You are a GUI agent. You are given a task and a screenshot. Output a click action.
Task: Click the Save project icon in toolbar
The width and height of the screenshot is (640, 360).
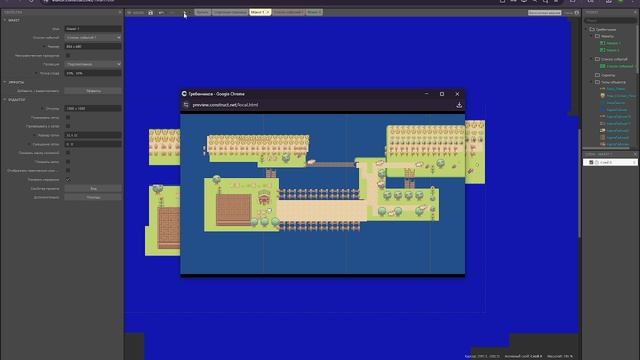(x=151, y=13)
